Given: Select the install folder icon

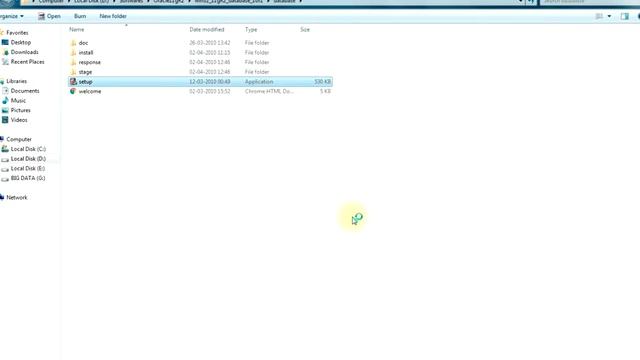Looking at the screenshot, I should click(x=73, y=53).
